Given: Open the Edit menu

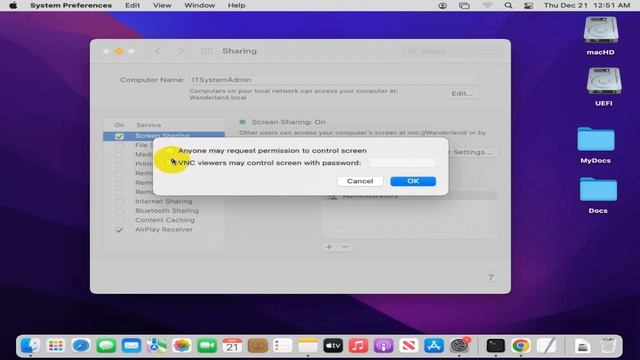Looking at the screenshot, I should tap(132, 5).
